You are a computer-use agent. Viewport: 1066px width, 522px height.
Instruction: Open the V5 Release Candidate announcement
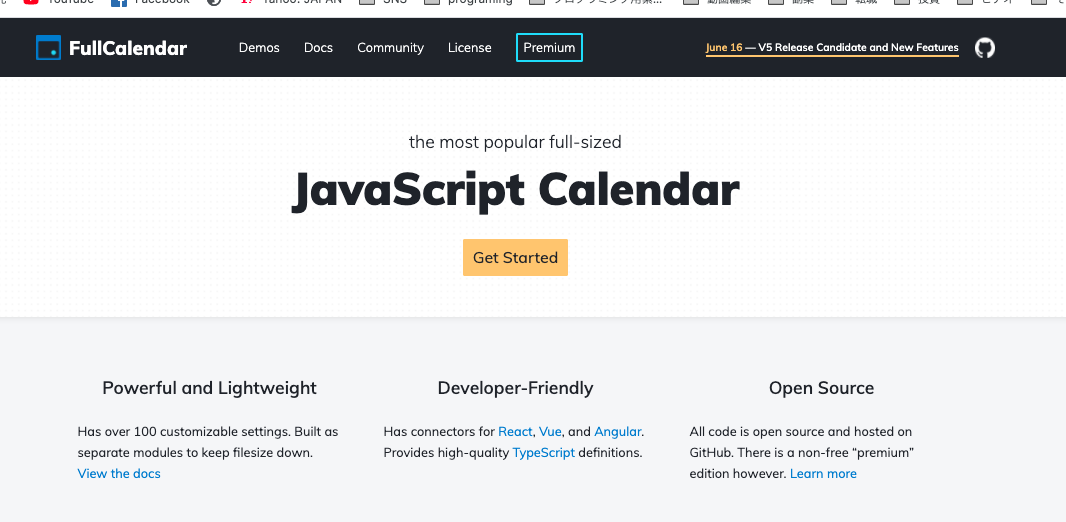(832, 48)
